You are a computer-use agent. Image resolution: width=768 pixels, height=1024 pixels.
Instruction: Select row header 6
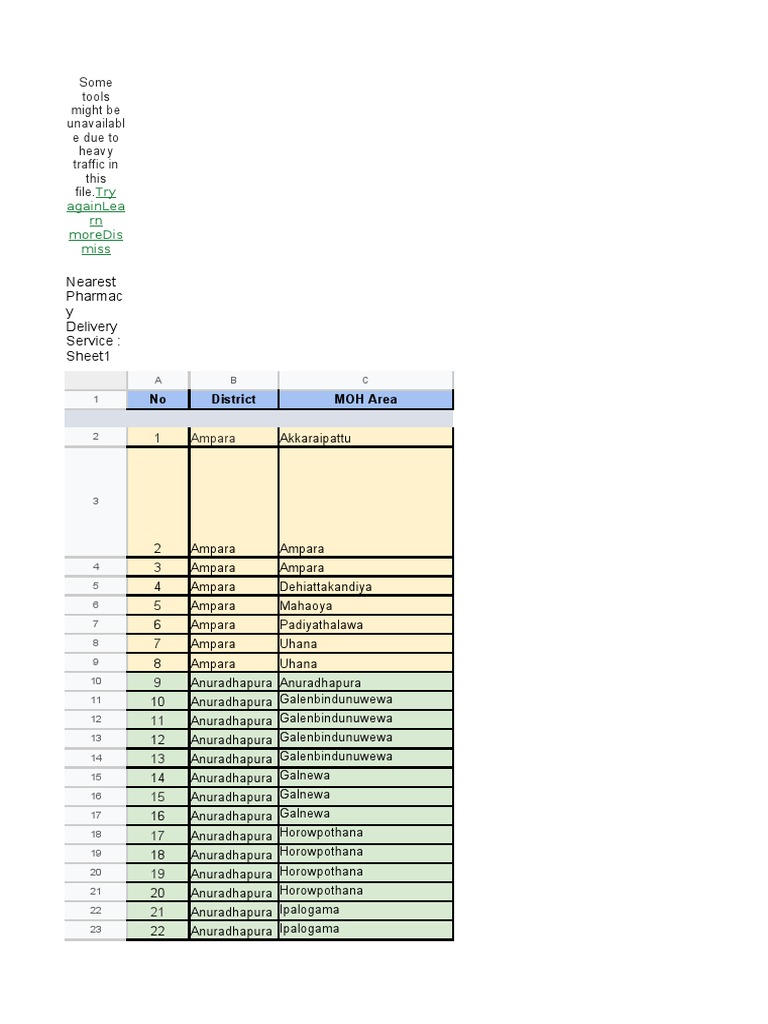(x=96, y=605)
